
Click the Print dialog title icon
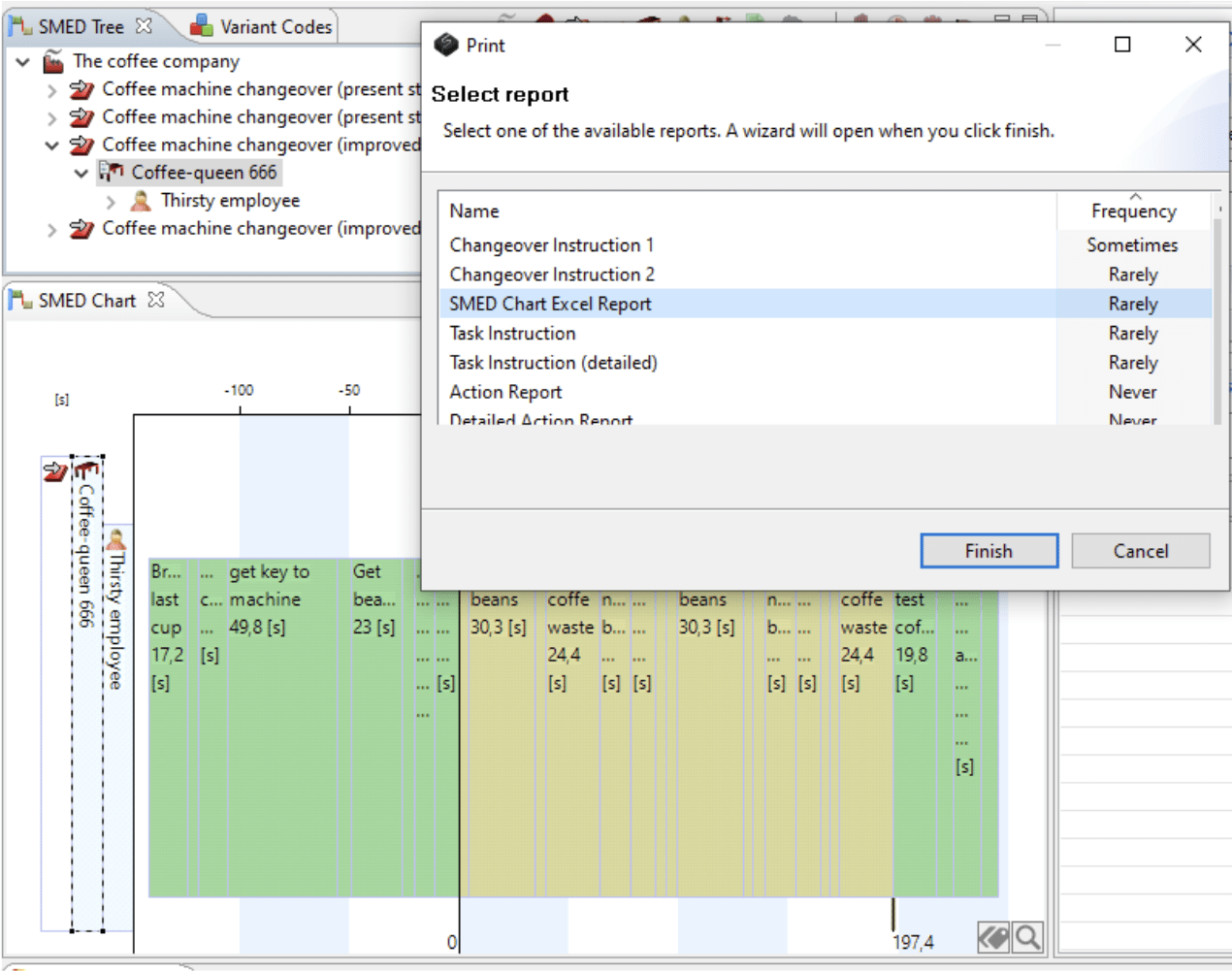click(445, 45)
